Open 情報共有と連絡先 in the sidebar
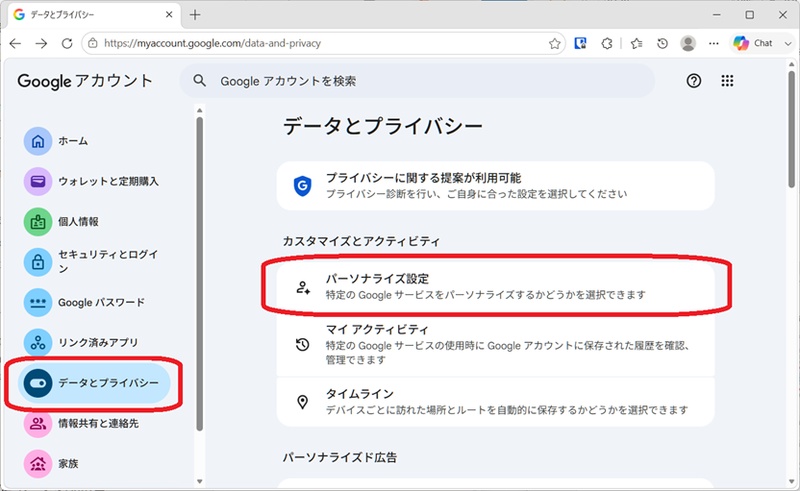The width and height of the screenshot is (800, 491). point(94,423)
